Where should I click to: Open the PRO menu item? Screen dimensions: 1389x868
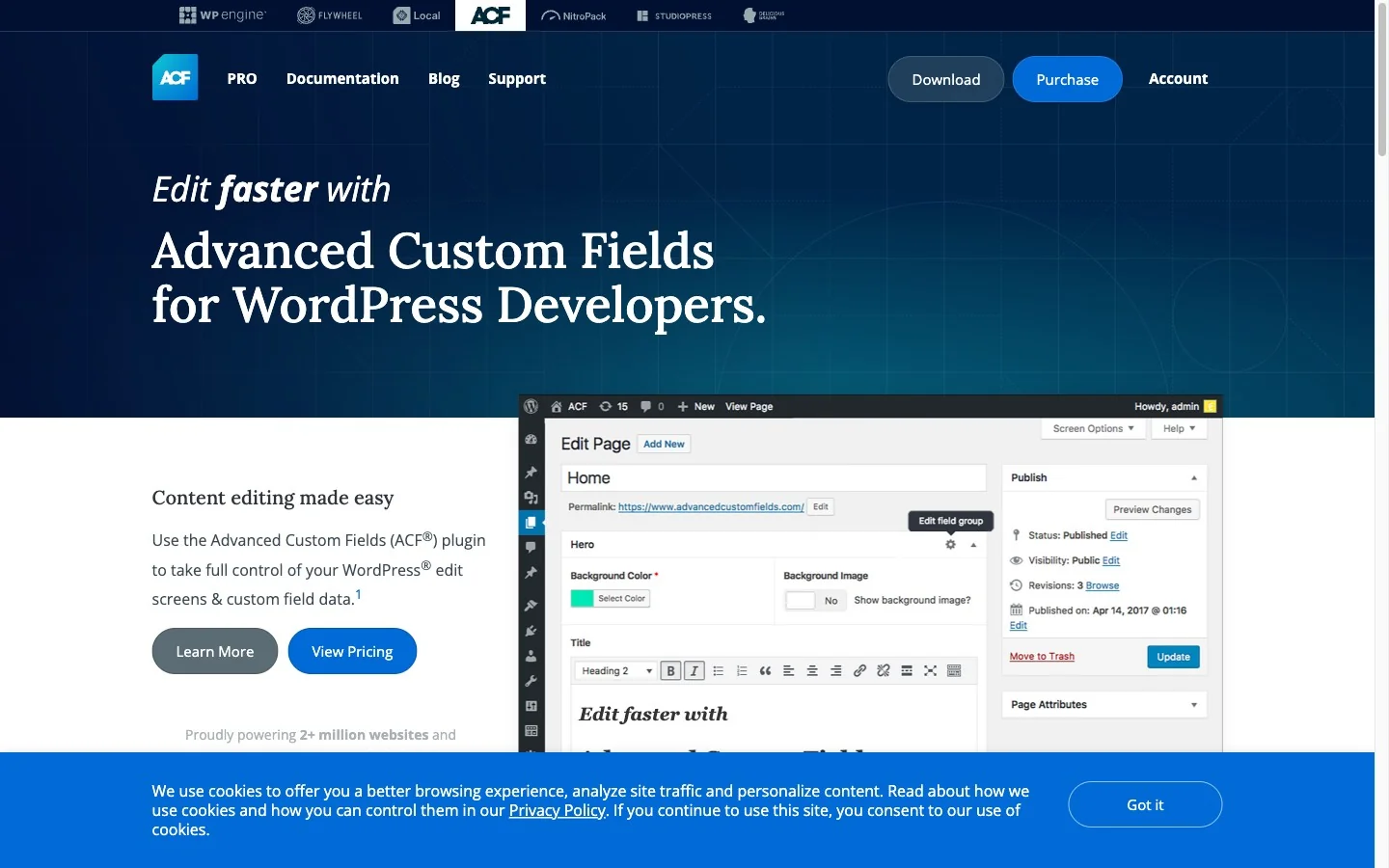(x=242, y=79)
